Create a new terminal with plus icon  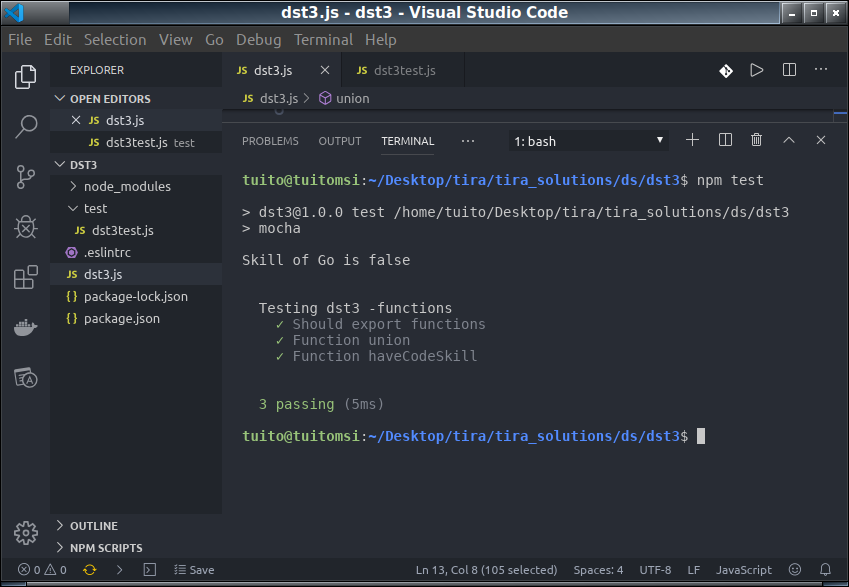692,140
